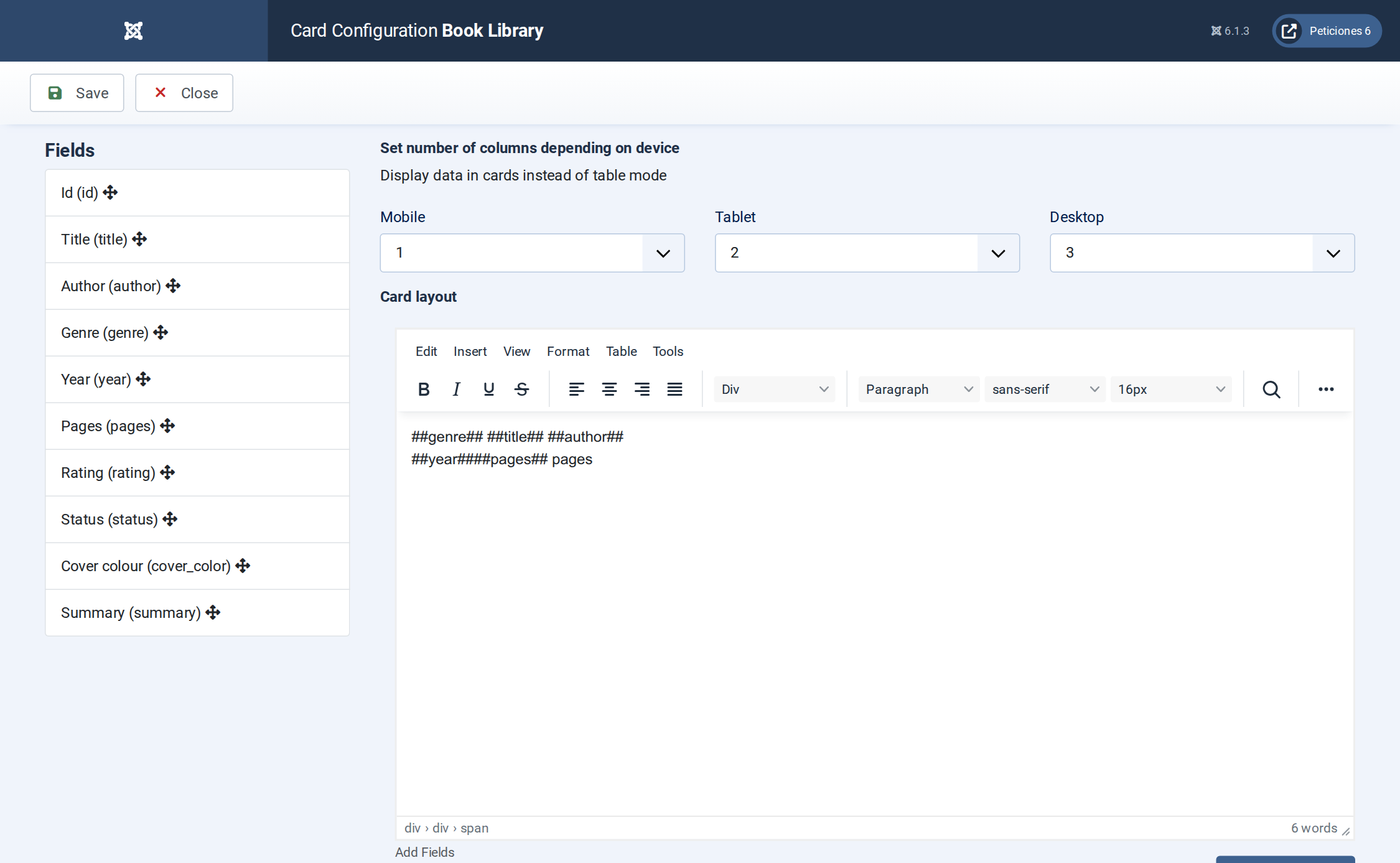1400x863 pixels.
Task: Open the Mobile columns dropdown
Action: (532, 253)
